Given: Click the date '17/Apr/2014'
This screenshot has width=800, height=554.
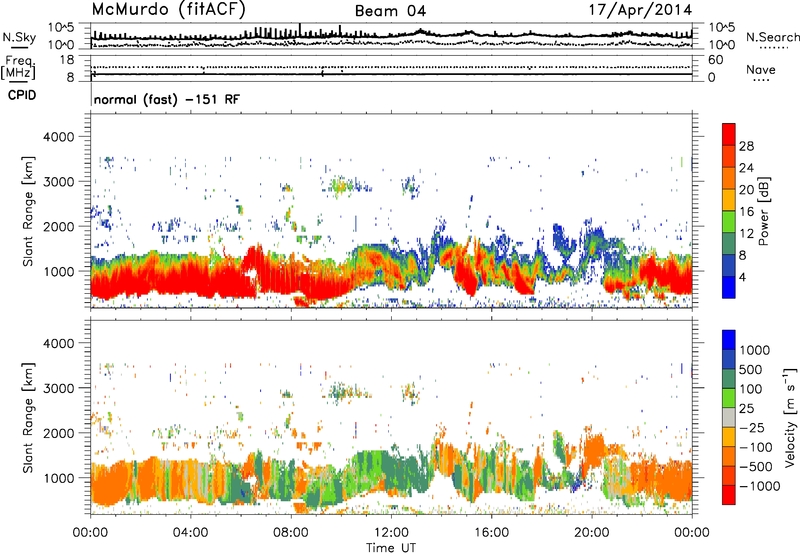Looking at the screenshot, I should point(640,10).
